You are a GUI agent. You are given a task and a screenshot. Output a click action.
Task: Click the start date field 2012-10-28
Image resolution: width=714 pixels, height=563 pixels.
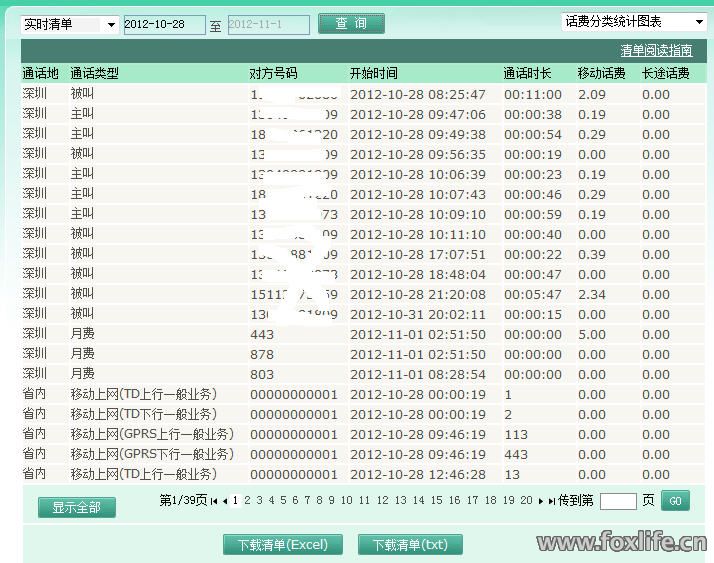point(163,24)
